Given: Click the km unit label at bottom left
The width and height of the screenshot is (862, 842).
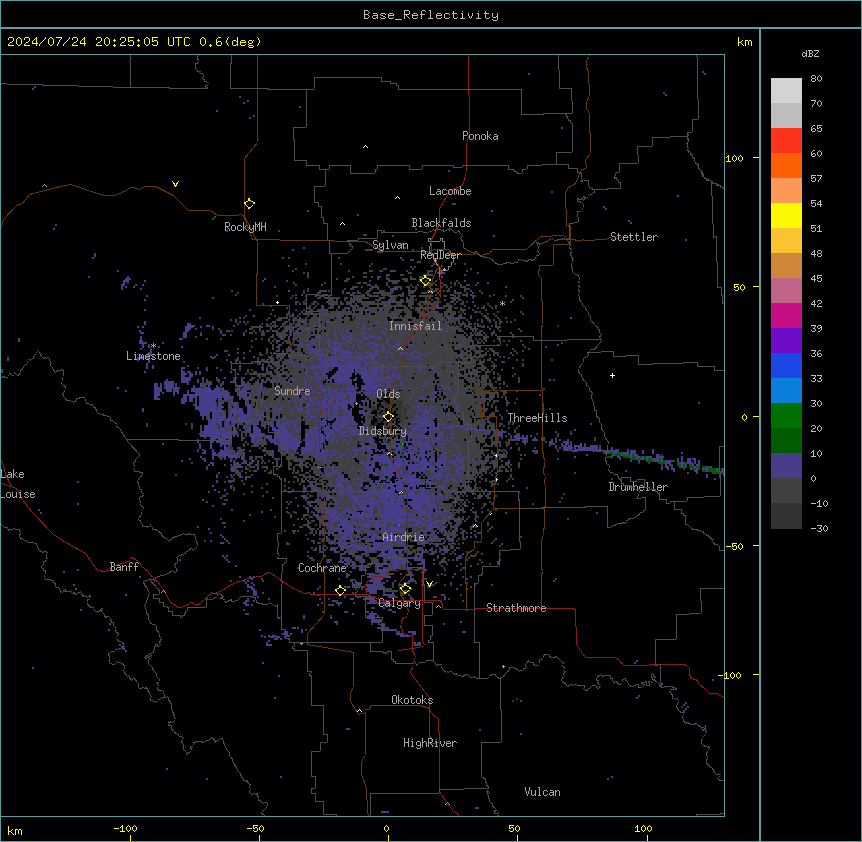Looking at the screenshot, I should 15,831.
